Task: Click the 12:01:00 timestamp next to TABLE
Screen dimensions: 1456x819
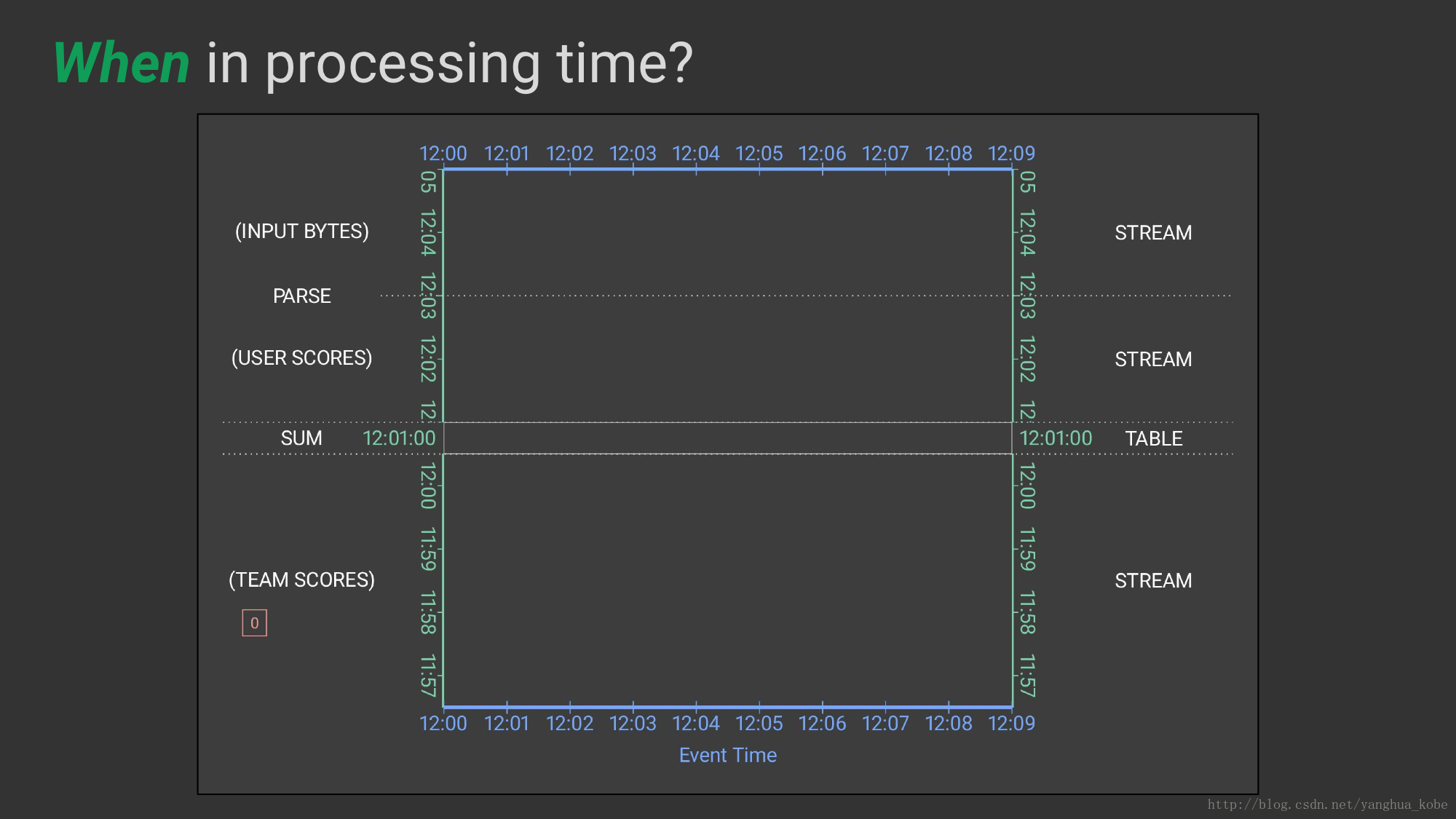Action: pyautogui.click(x=1056, y=438)
